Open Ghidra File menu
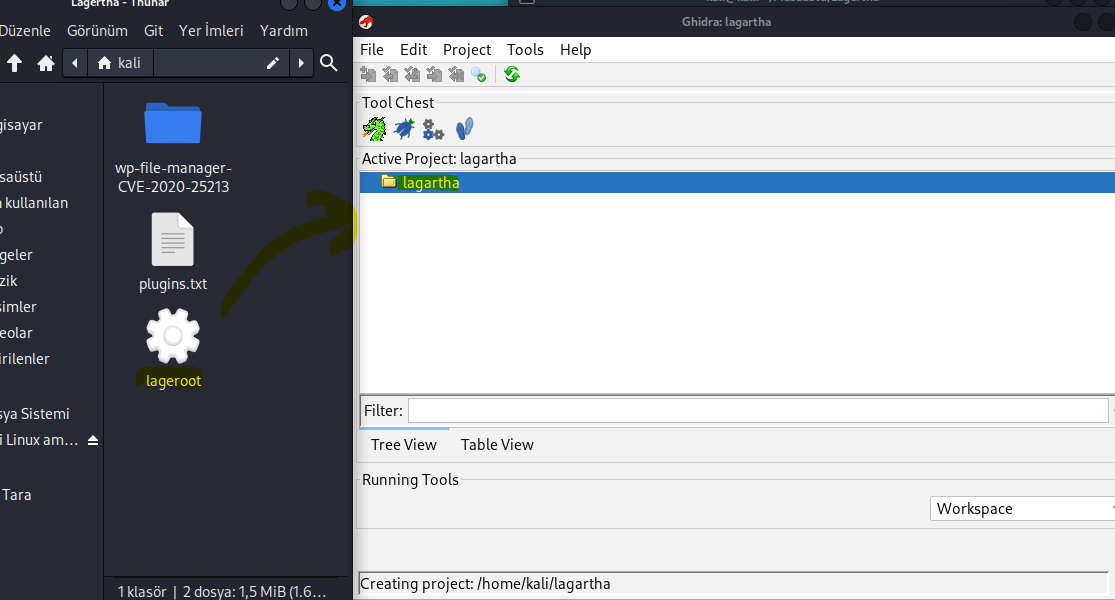 point(371,50)
